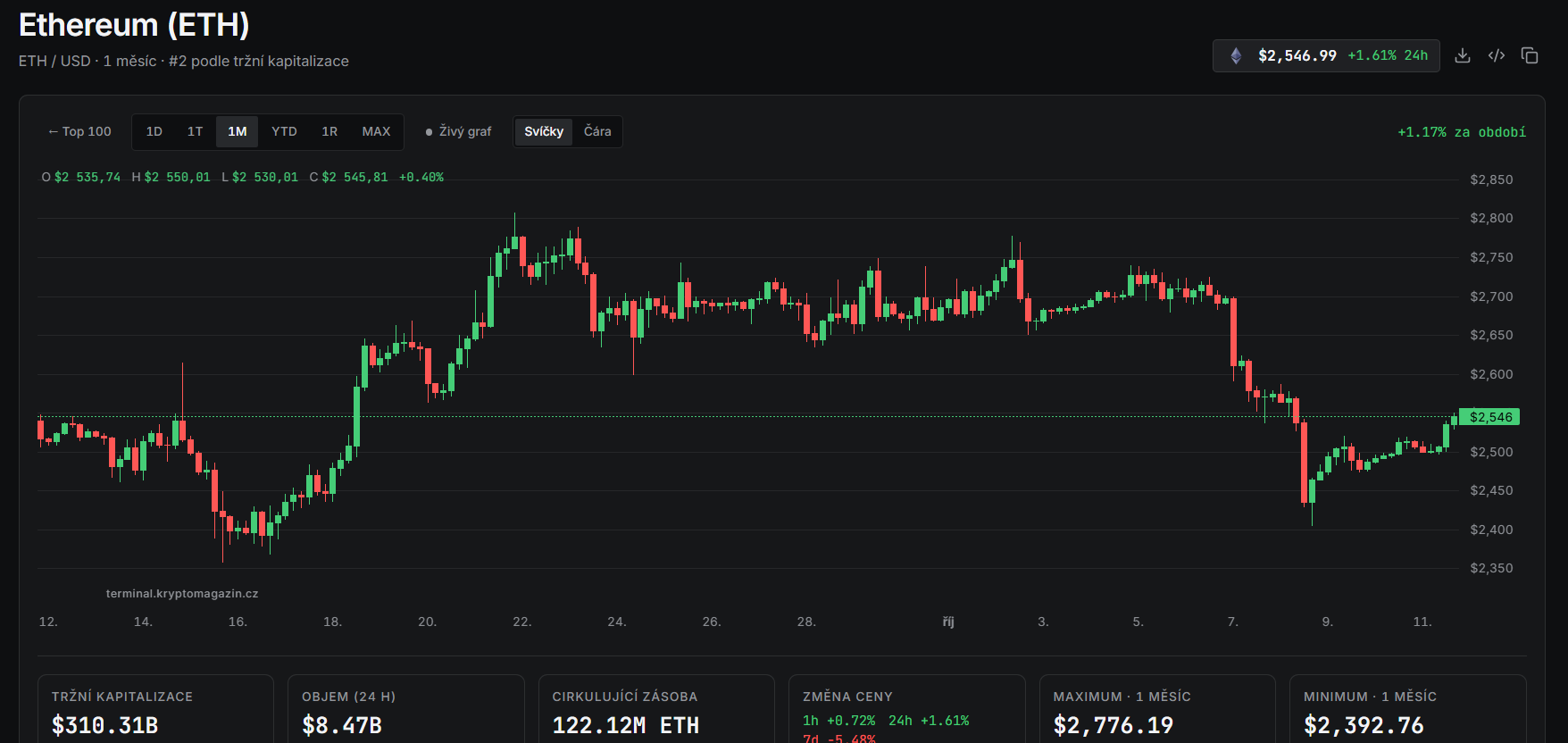Click the Tržní kapitalizace $310.31B card

tap(155, 709)
